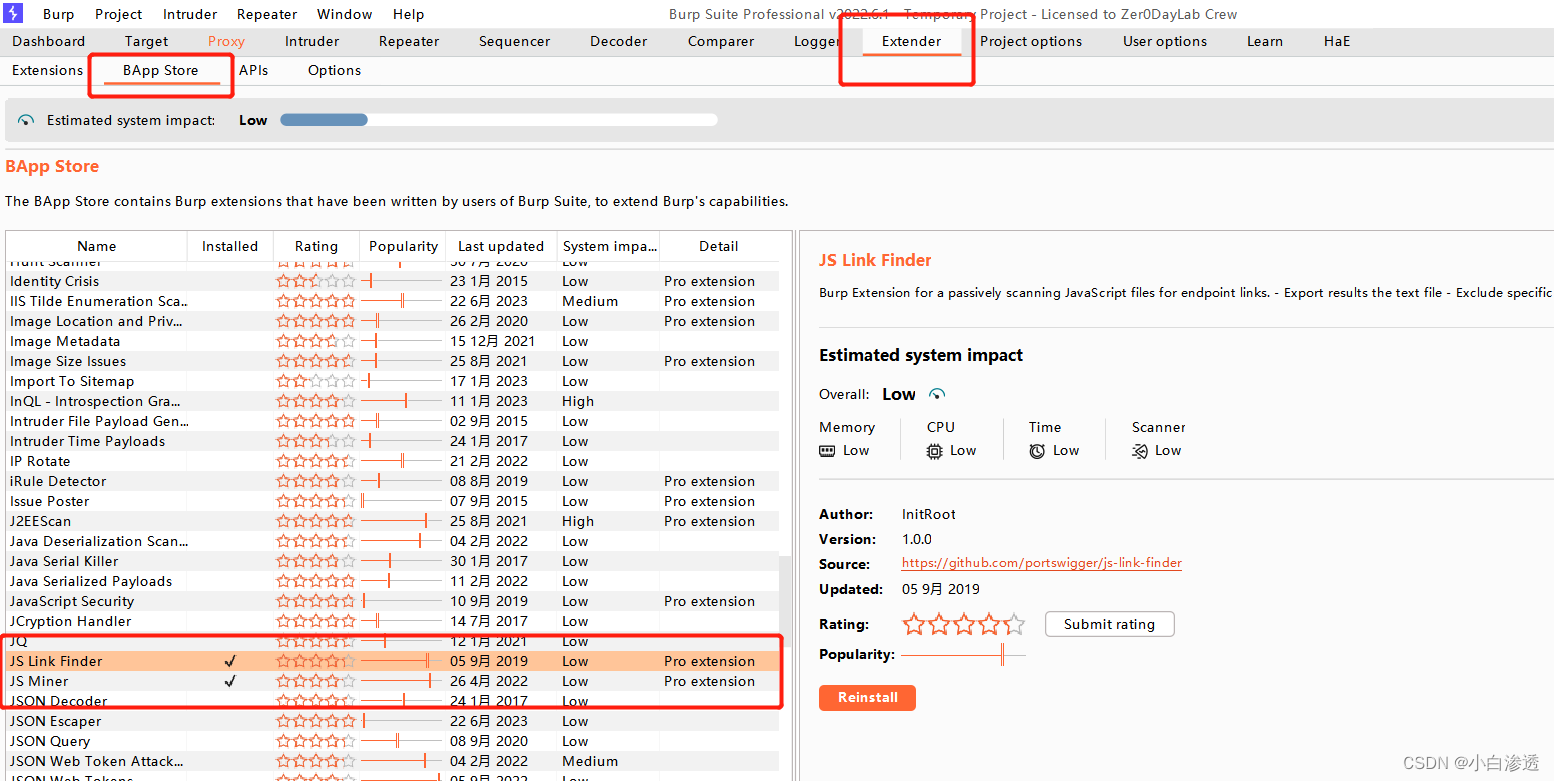The height and width of the screenshot is (781, 1554).
Task: Sort the table by Last updated column
Action: click(x=501, y=246)
